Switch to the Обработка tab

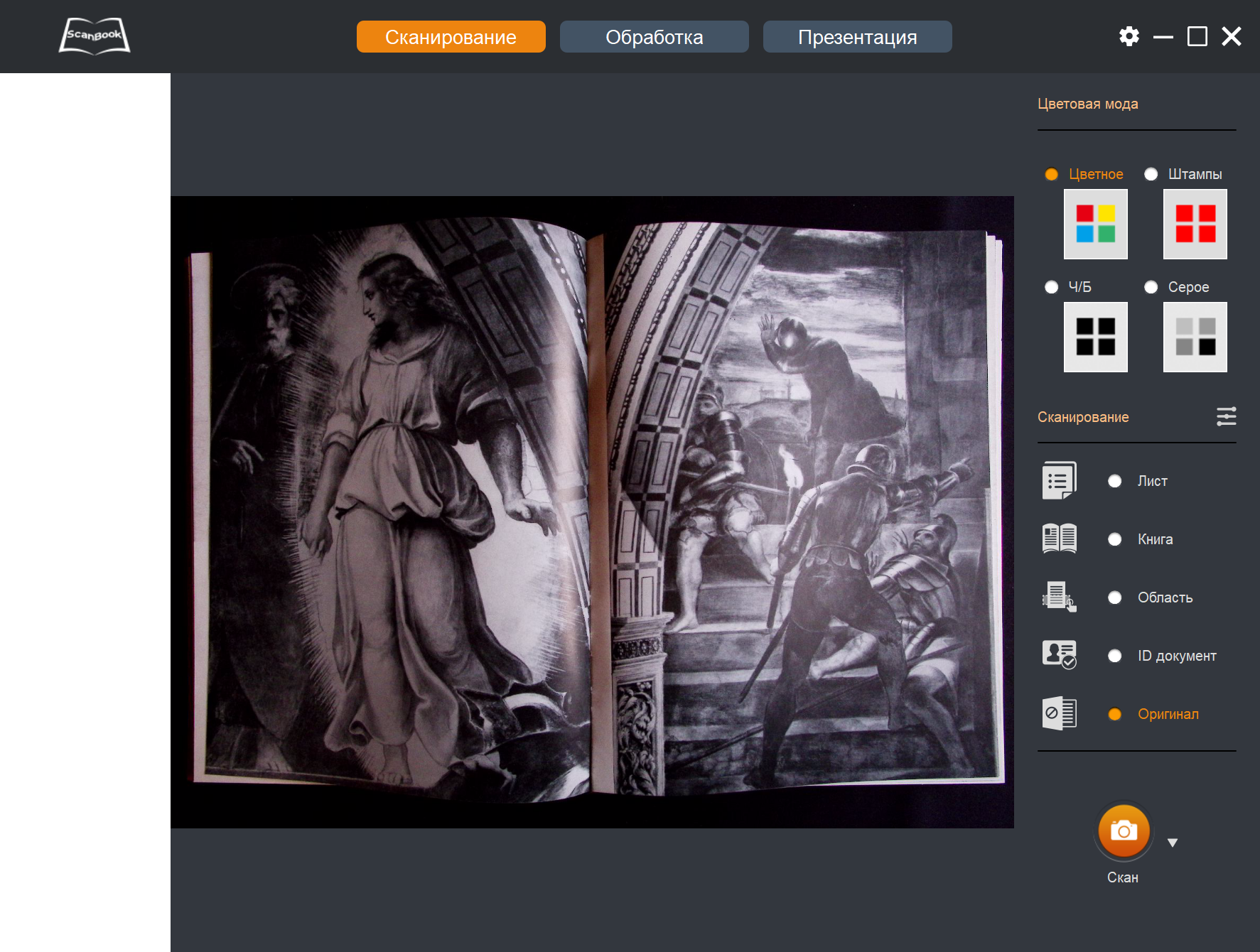point(655,36)
